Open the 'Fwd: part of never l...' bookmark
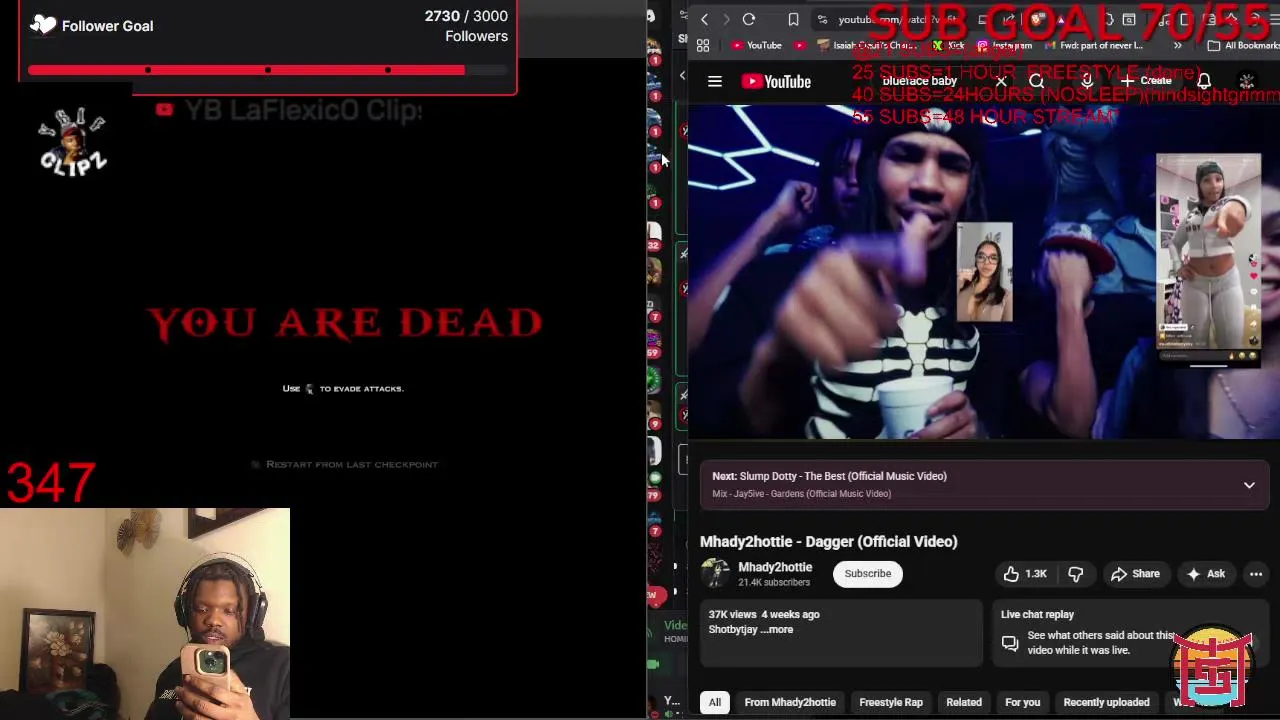Viewport: 1280px width, 720px height. 1094,46
